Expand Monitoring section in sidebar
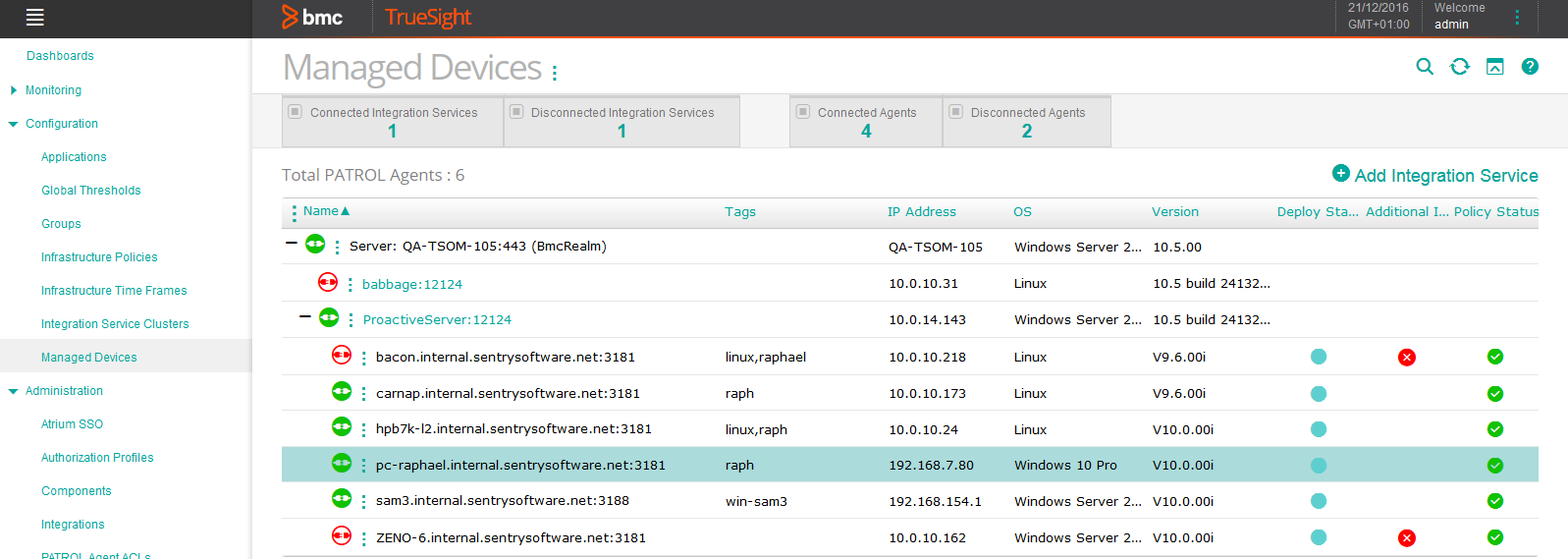The height and width of the screenshot is (559, 1568). (x=14, y=90)
